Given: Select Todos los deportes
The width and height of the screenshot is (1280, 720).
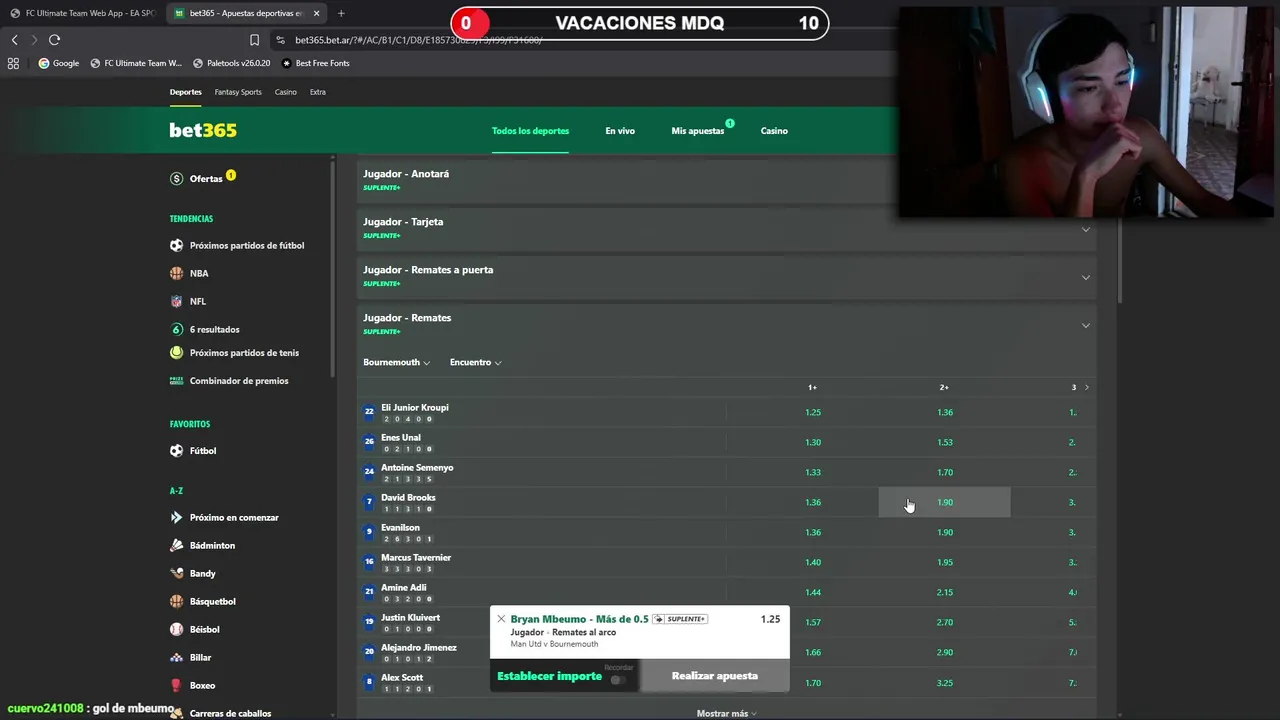Looking at the screenshot, I should tap(530, 131).
